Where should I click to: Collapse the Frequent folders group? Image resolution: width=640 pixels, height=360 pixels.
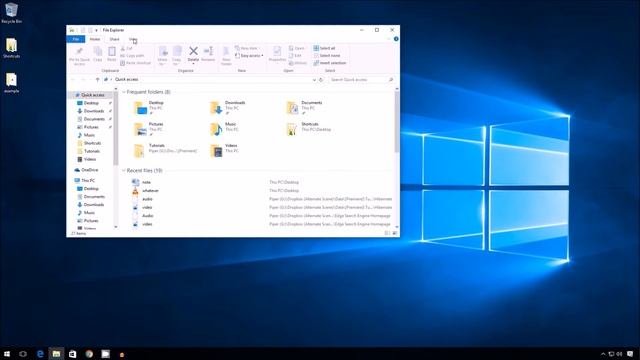click(124, 92)
